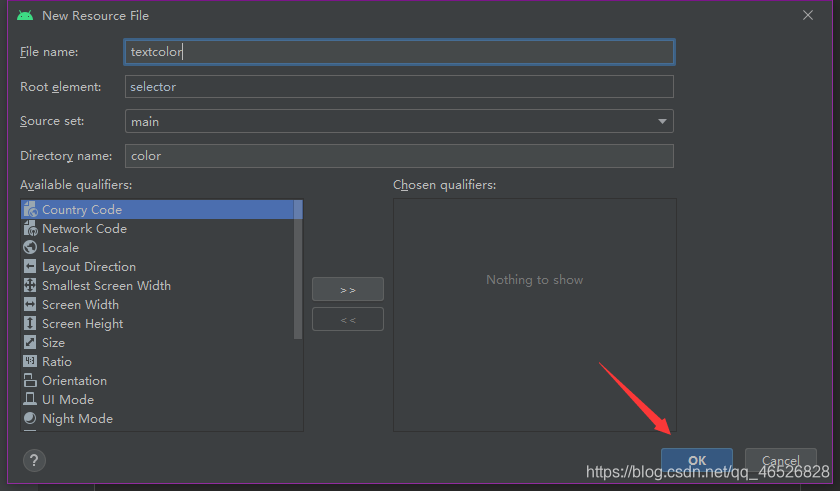Pick the Layout Direction qualifier
The image size is (840, 491).
pyautogui.click(x=158, y=267)
